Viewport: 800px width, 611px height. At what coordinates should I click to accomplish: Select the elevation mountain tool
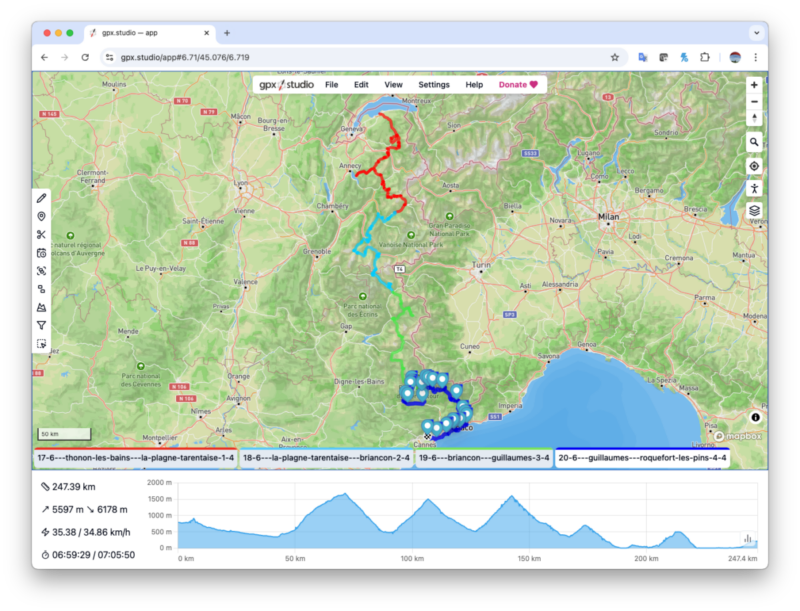41,307
